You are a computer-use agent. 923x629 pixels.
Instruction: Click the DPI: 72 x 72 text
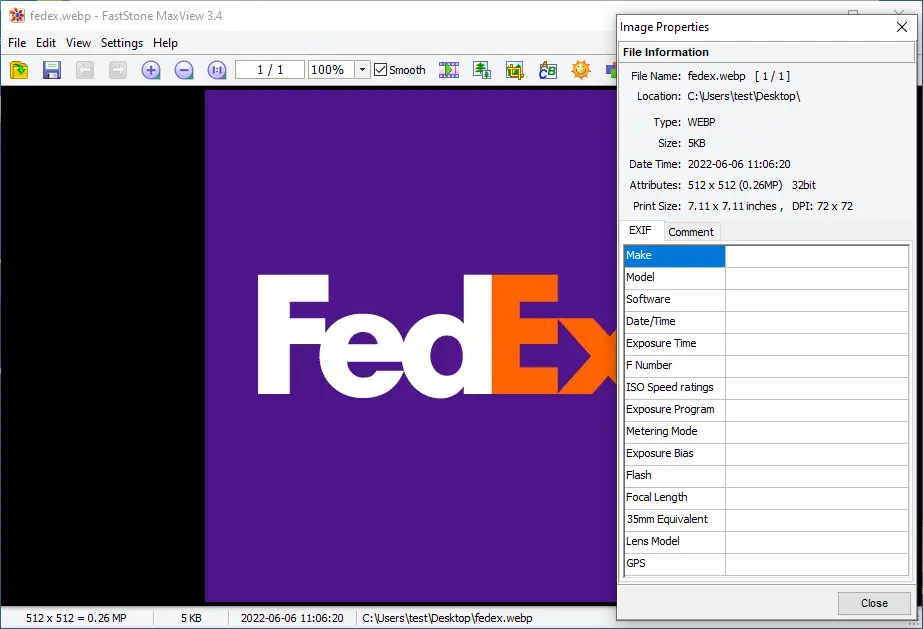pyautogui.click(x=822, y=207)
